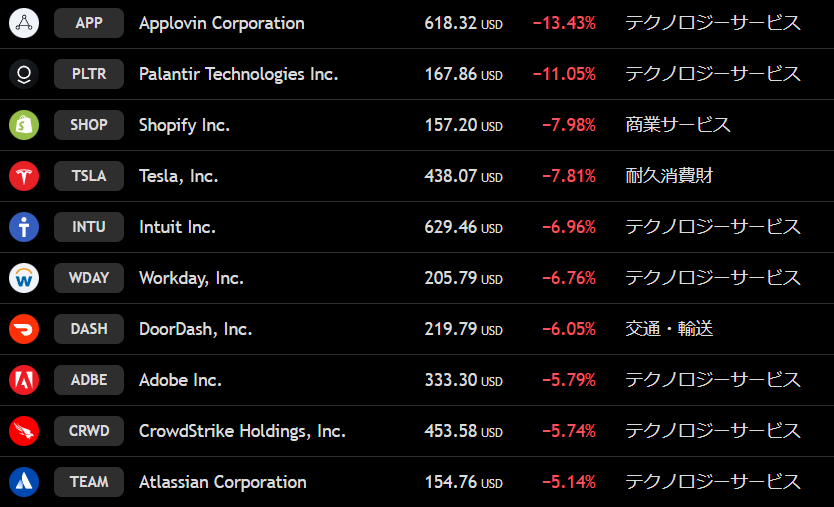Click the green Shopify logo icon
Screen dimensions: 834x507
pyautogui.click(x=24, y=125)
